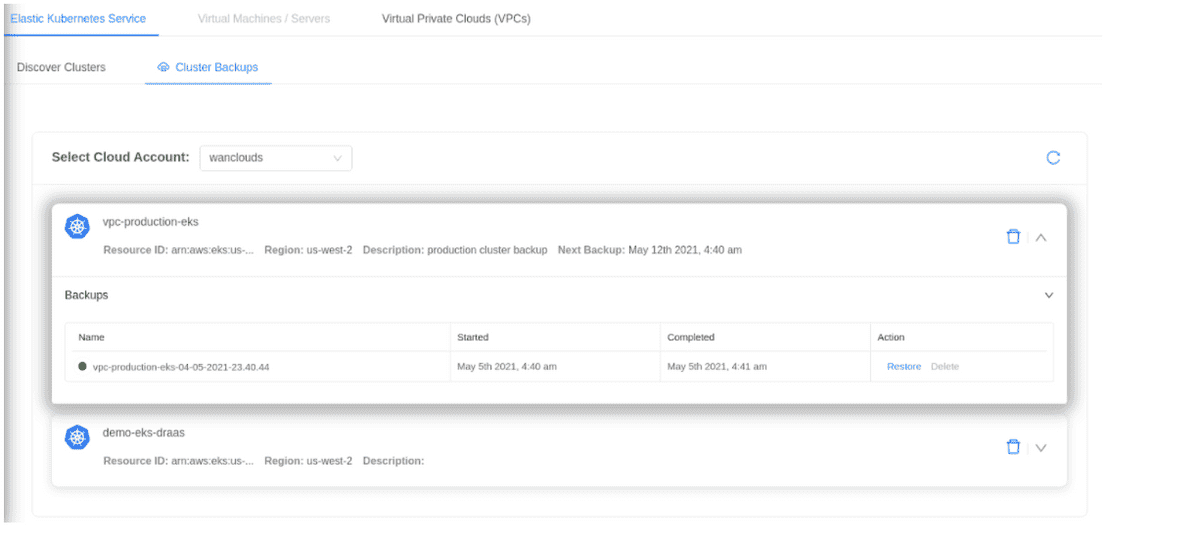
Task: Click the Backups section label
Action: tap(87, 296)
